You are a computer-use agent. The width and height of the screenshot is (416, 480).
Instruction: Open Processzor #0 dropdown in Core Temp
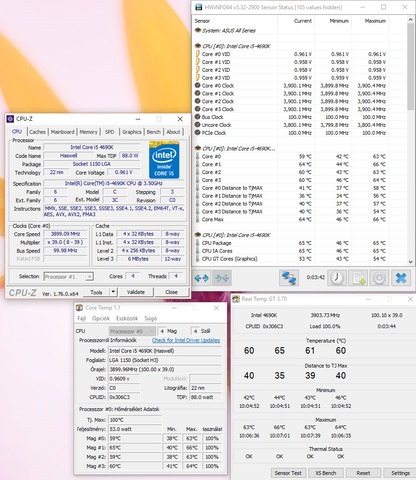coord(132,331)
